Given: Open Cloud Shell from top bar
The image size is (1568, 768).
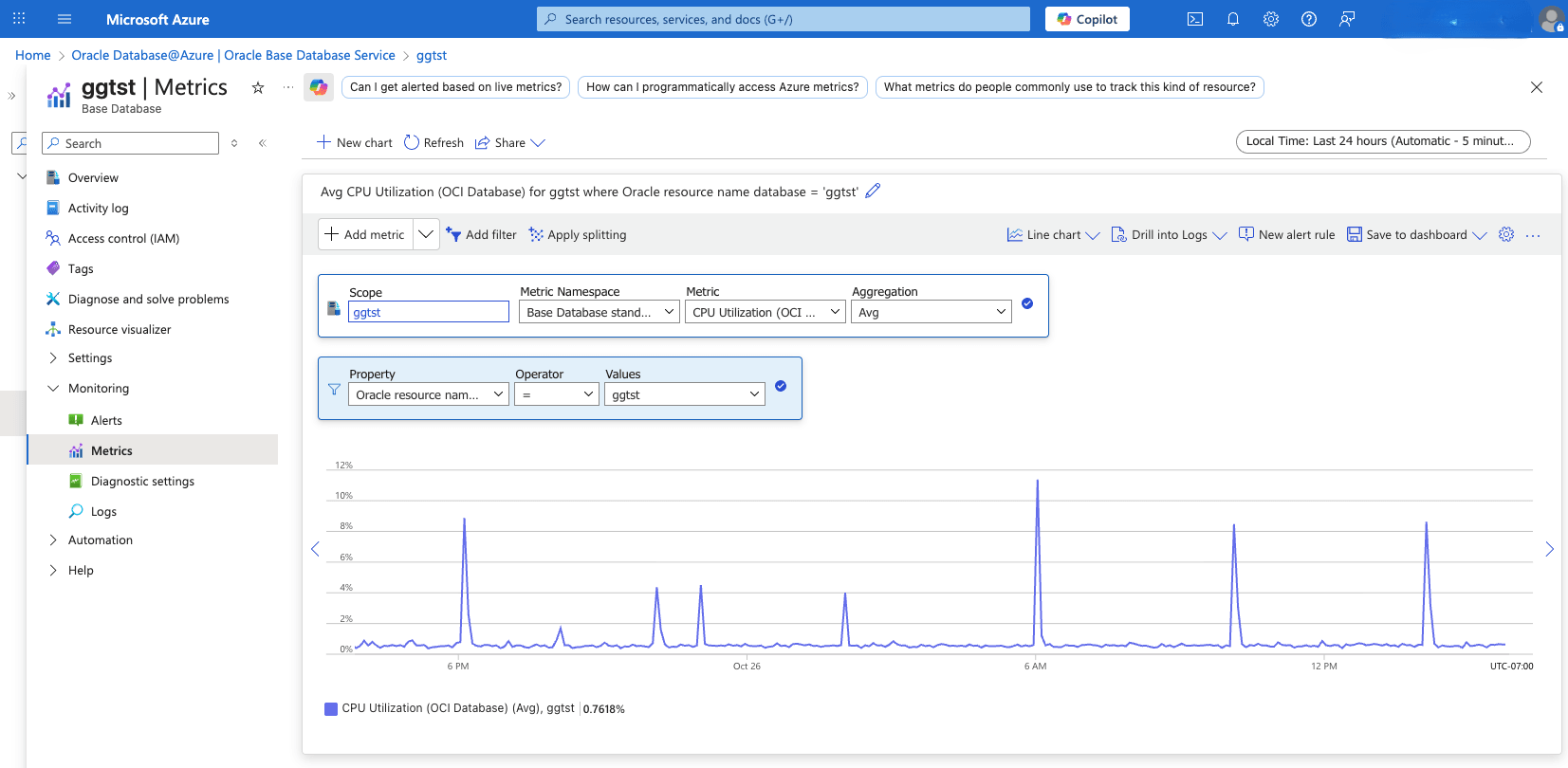Looking at the screenshot, I should (x=1195, y=19).
